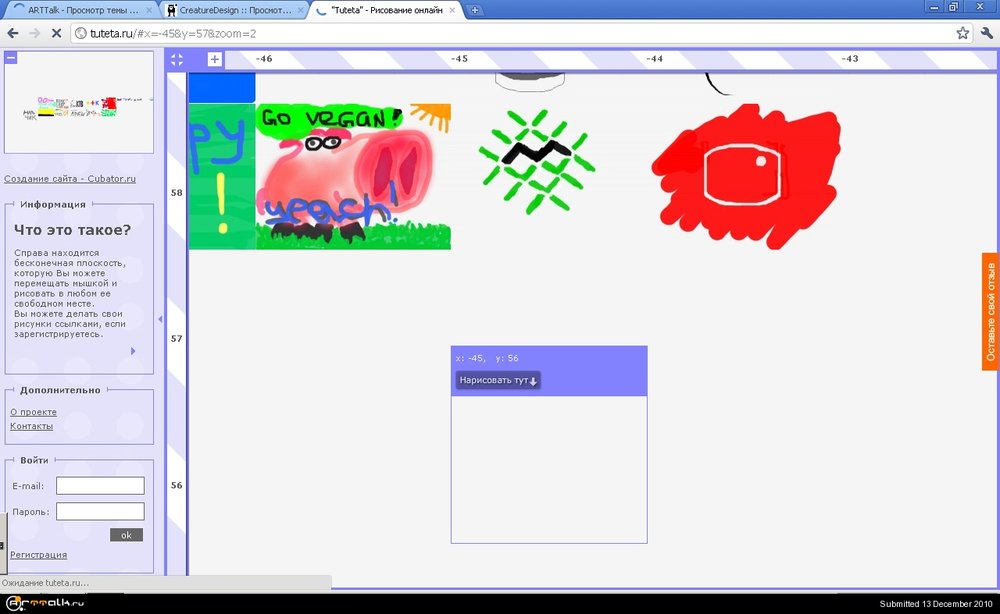
Task: Advance the info panel with the right arrow
Action: point(133,351)
